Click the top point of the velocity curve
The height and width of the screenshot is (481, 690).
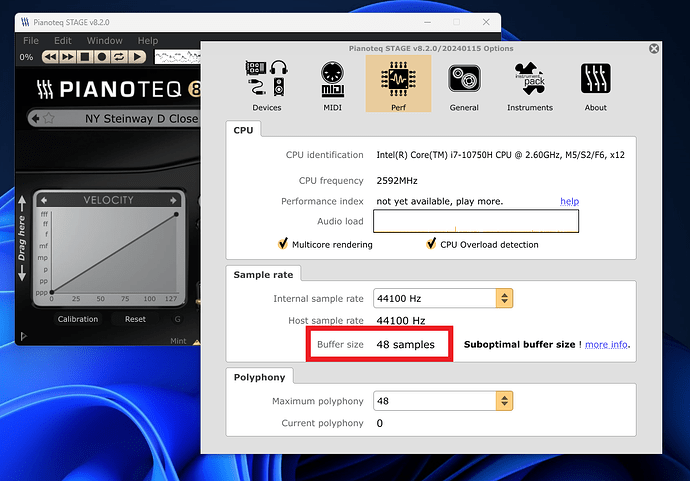coord(176,214)
